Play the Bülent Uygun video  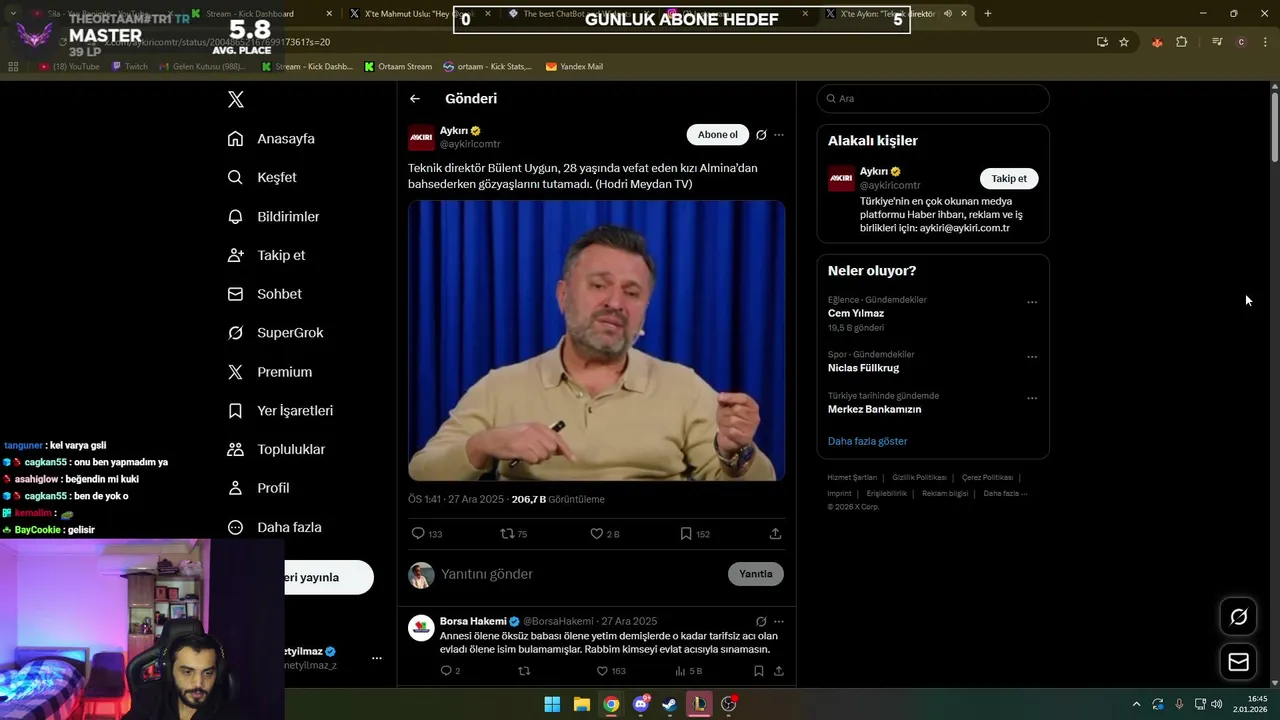(x=596, y=341)
